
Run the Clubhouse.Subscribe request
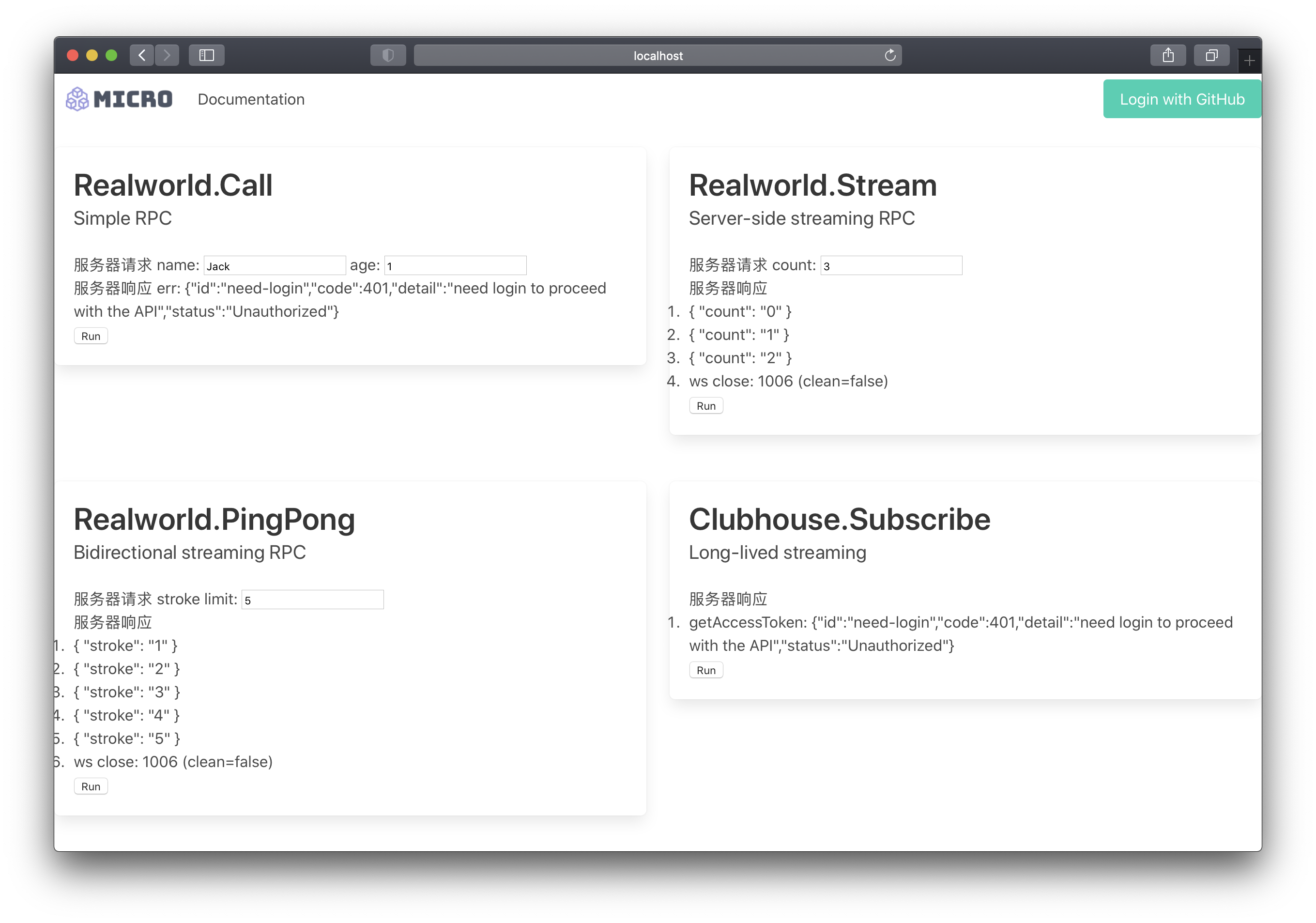pyautogui.click(x=706, y=670)
